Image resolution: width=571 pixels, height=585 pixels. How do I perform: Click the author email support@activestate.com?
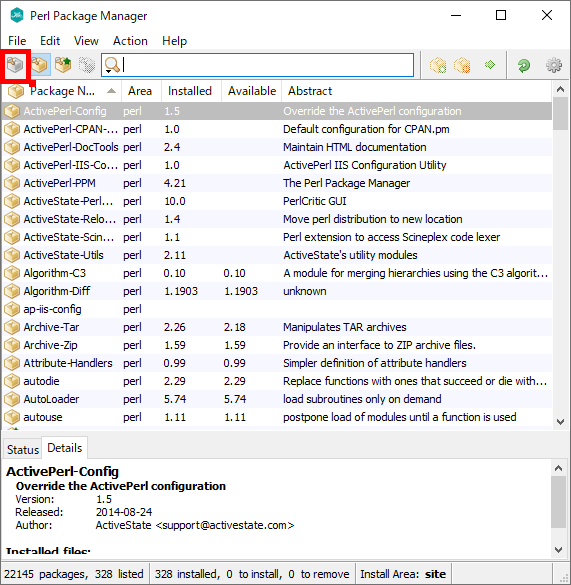coord(225,525)
